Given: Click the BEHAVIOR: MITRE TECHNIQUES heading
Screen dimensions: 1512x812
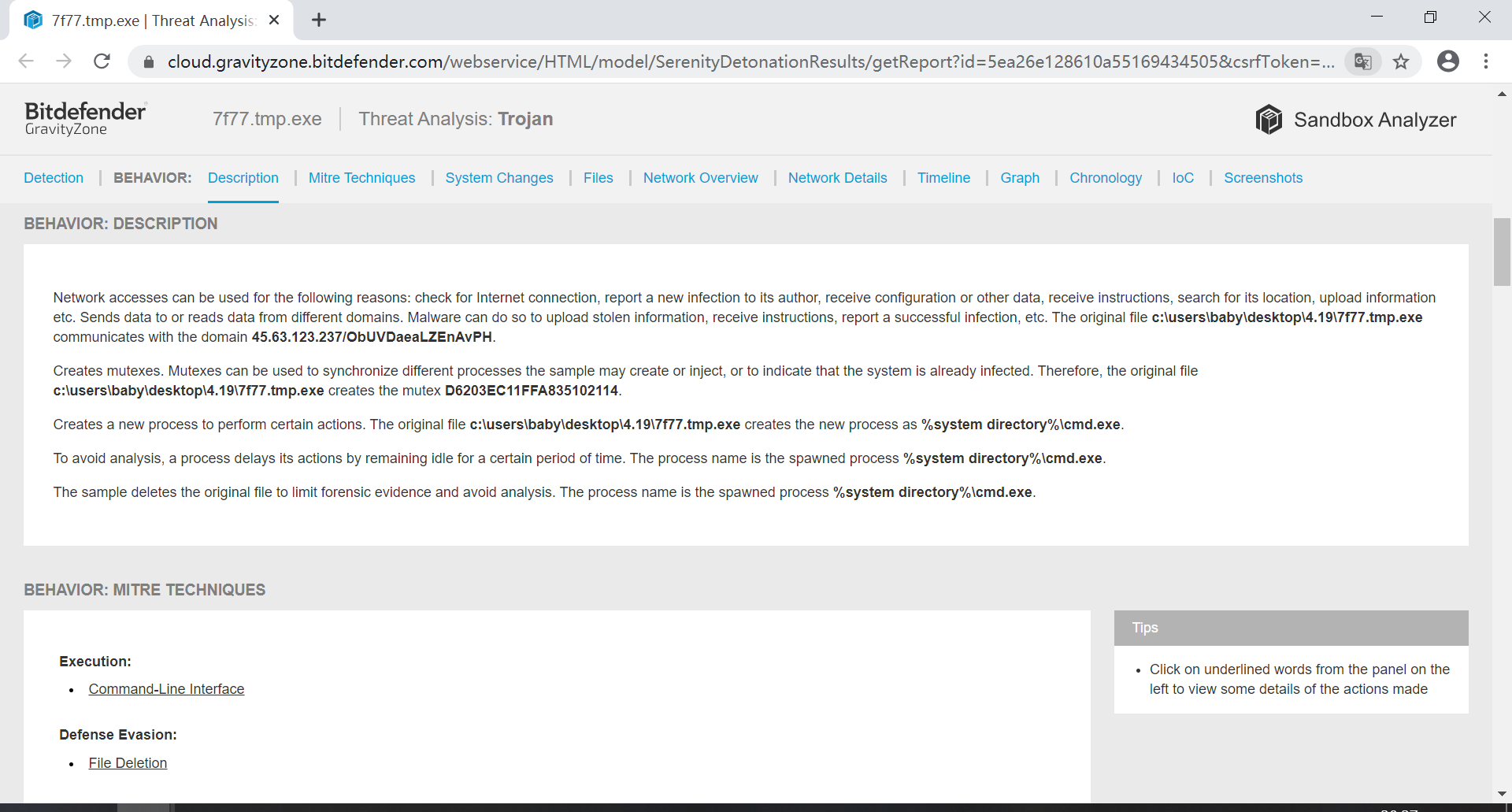Looking at the screenshot, I should [x=145, y=590].
